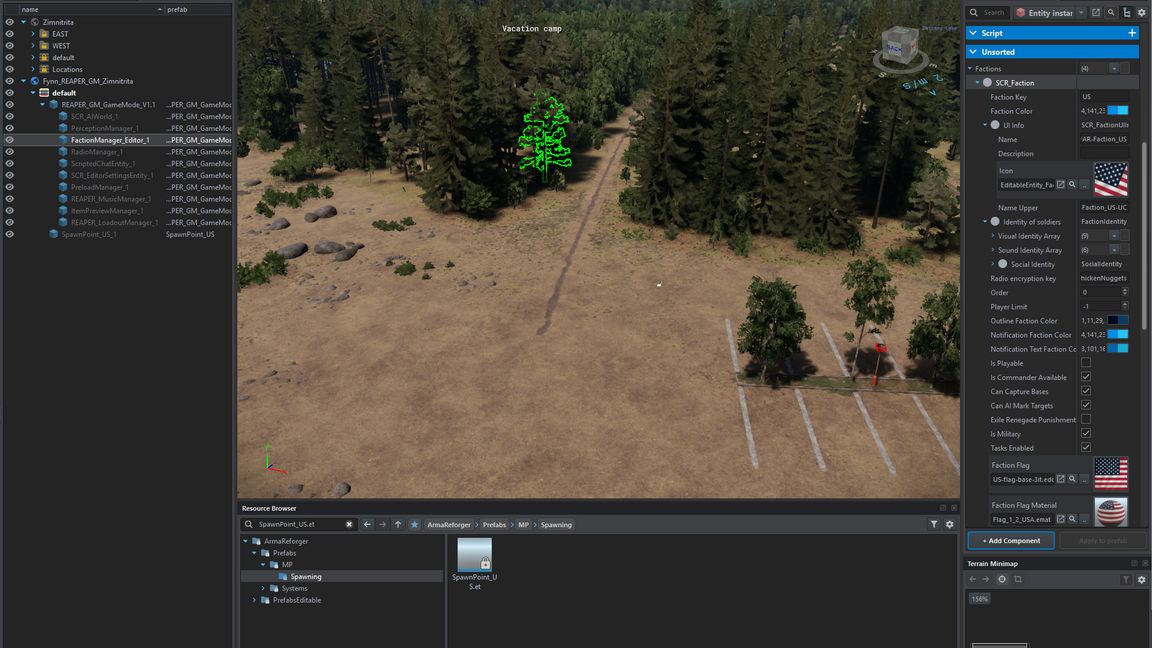Open Terrain Minimap settings gear
The width and height of the screenshot is (1152, 648).
[1141, 579]
